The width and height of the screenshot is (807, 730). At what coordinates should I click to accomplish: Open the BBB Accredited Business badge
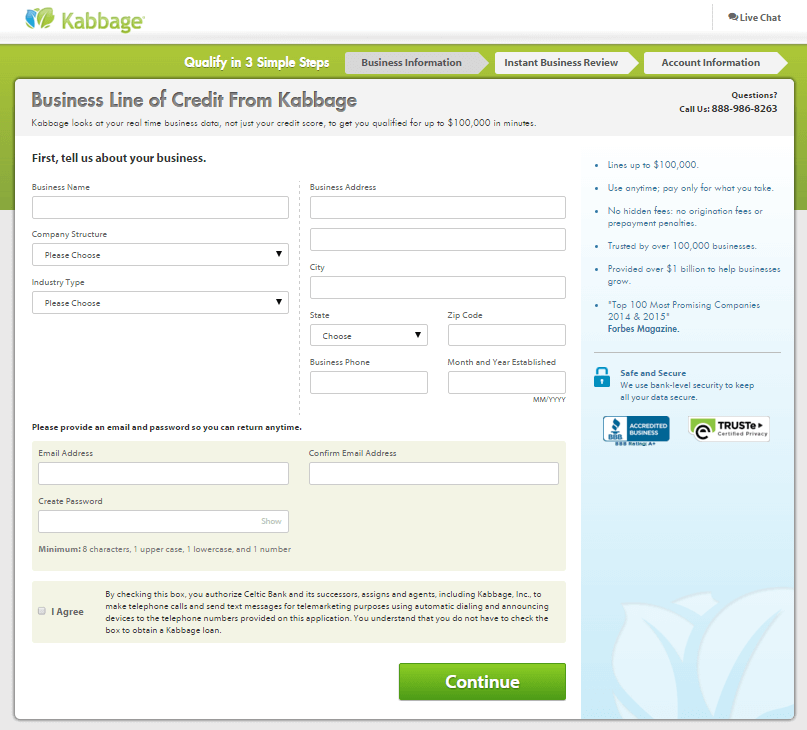pos(636,430)
